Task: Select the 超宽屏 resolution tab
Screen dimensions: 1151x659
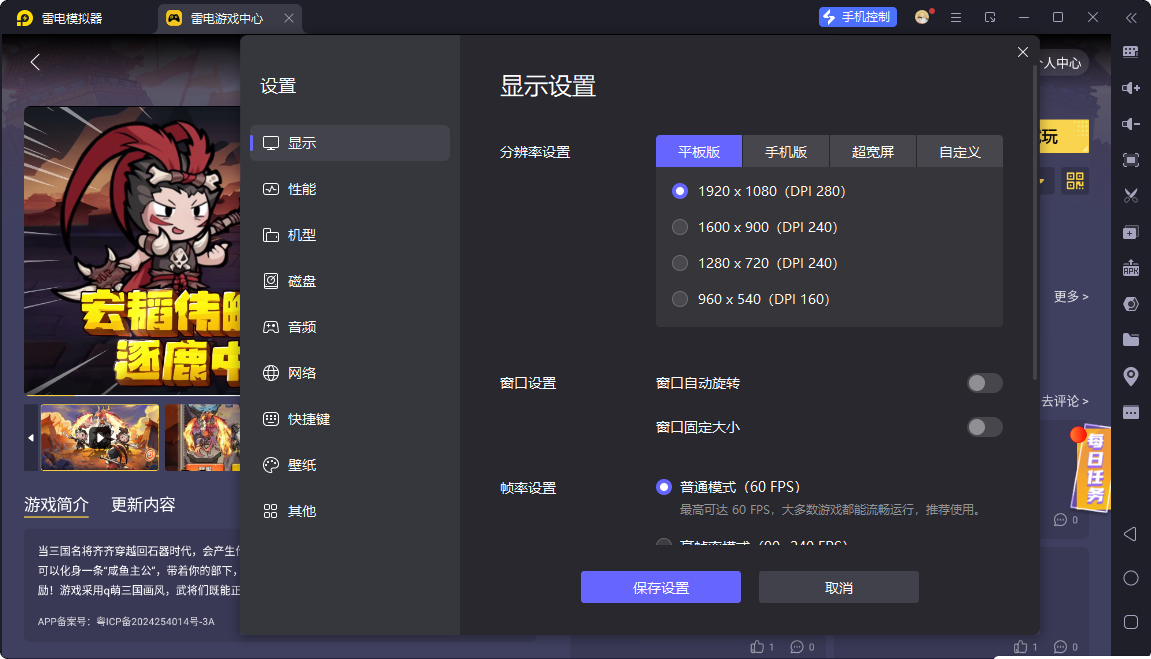Action: click(873, 152)
